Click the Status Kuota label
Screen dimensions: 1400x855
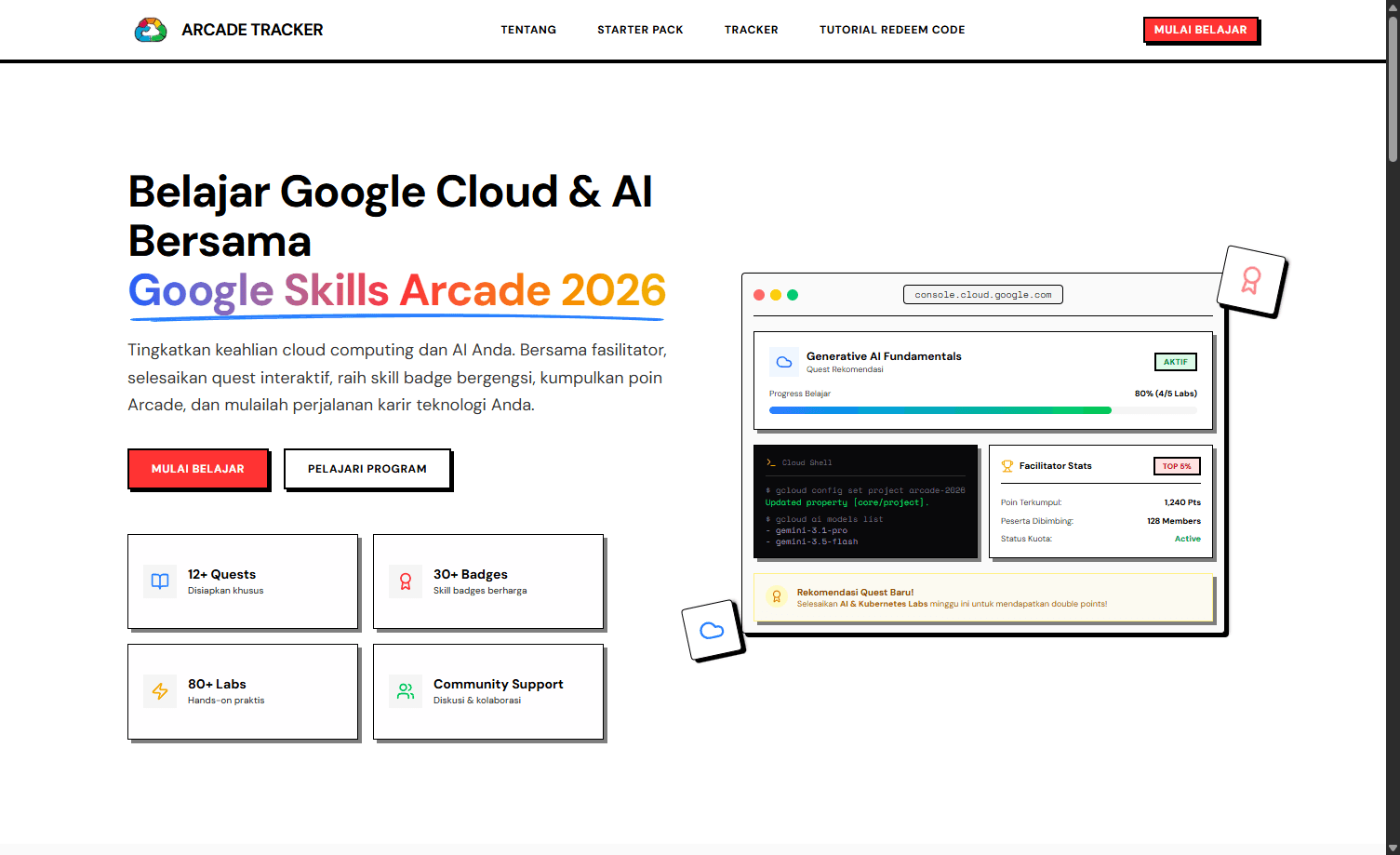pos(1027,539)
